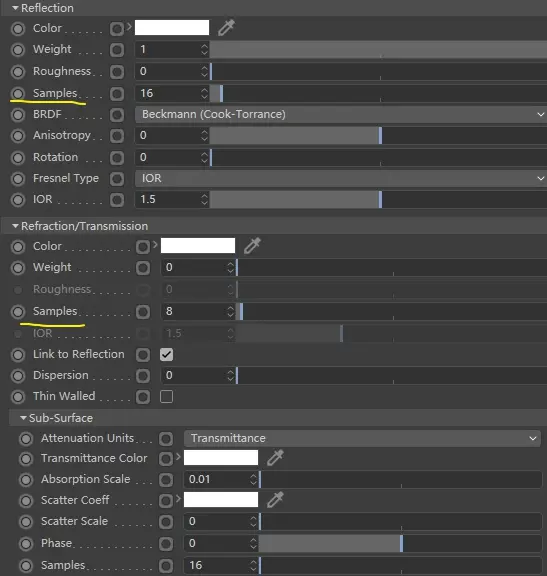Click the white Reflection Color swatch
The width and height of the screenshot is (547, 576).
click(172, 28)
